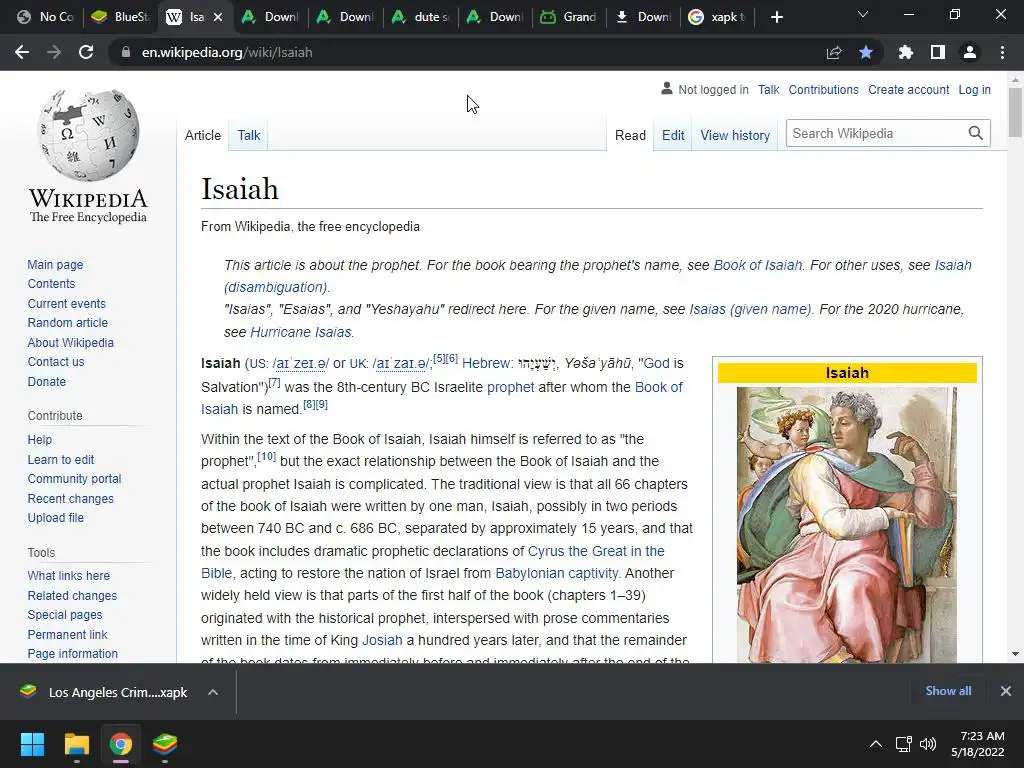The height and width of the screenshot is (768, 1024).
Task: Click the network tray icon
Action: click(x=903, y=744)
